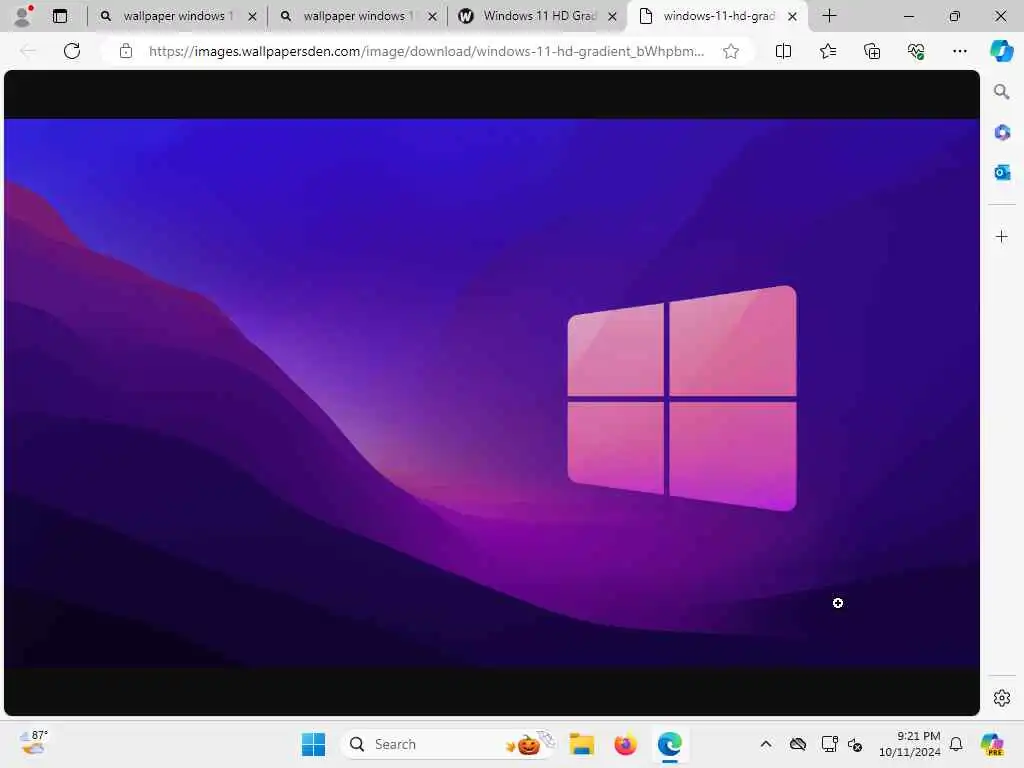This screenshot has height=768, width=1024.
Task: Close the second 'wallpaper windows' tab
Action: pos(432,16)
